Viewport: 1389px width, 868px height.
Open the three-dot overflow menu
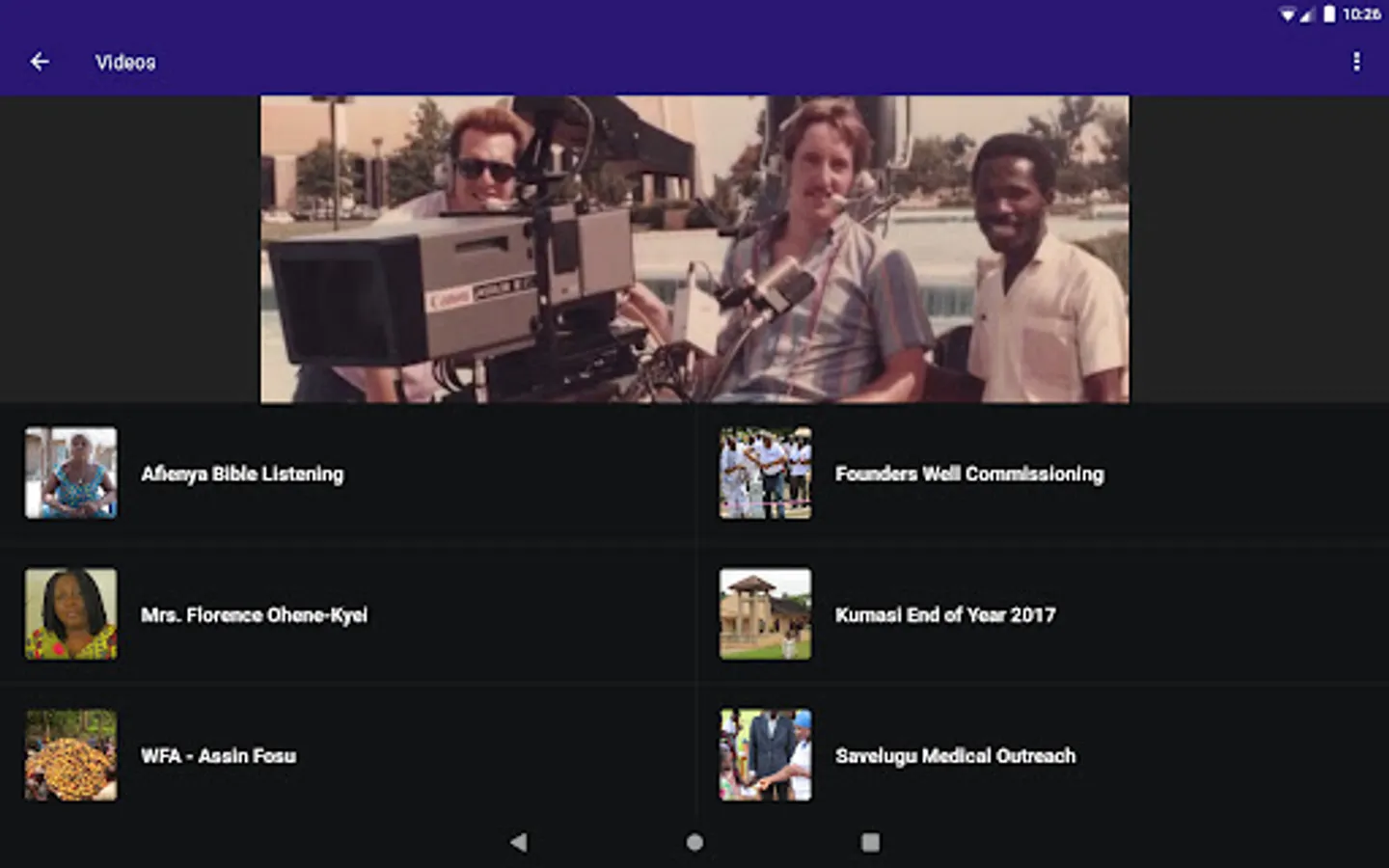1356,62
